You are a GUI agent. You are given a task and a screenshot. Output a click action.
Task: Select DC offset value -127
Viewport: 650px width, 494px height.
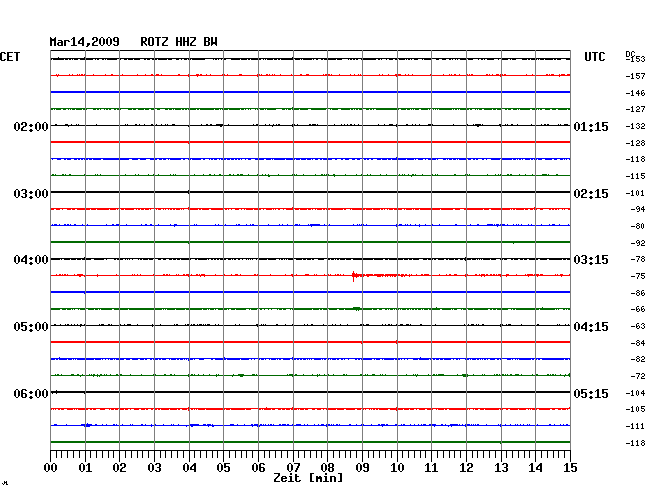(x=635, y=109)
